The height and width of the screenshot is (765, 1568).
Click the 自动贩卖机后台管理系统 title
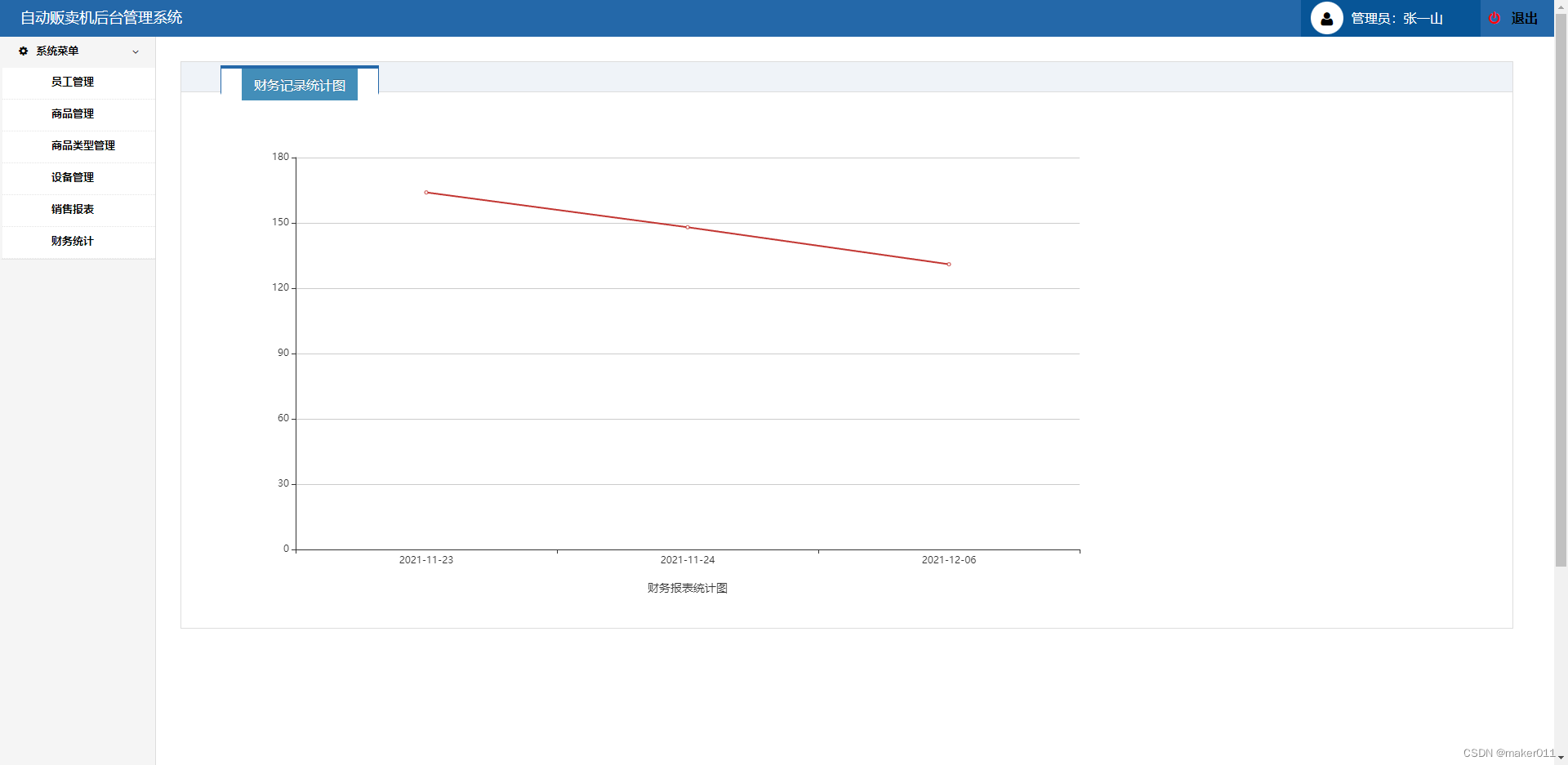click(x=101, y=17)
